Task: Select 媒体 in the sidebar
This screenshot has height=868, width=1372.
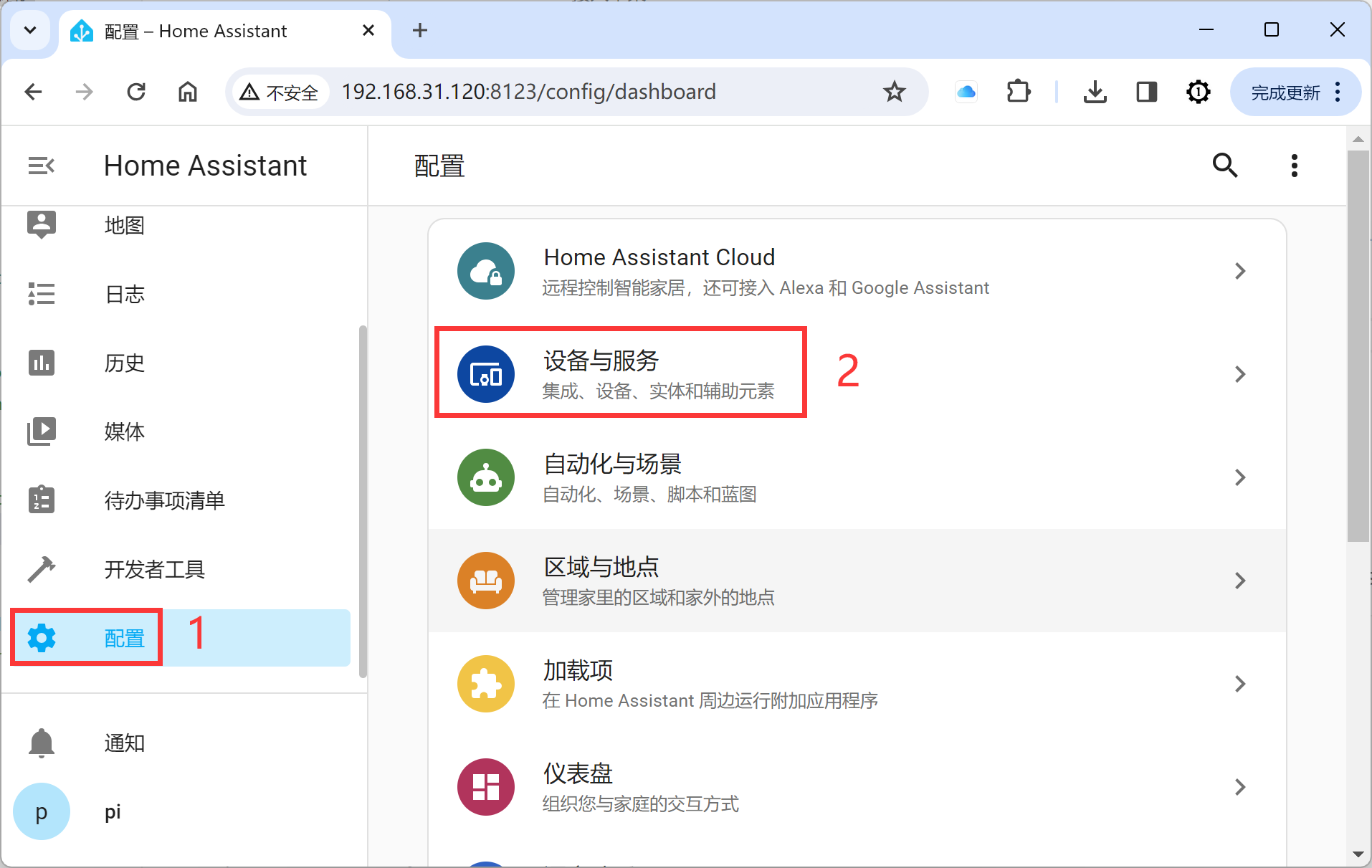Action: (x=124, y=431)
